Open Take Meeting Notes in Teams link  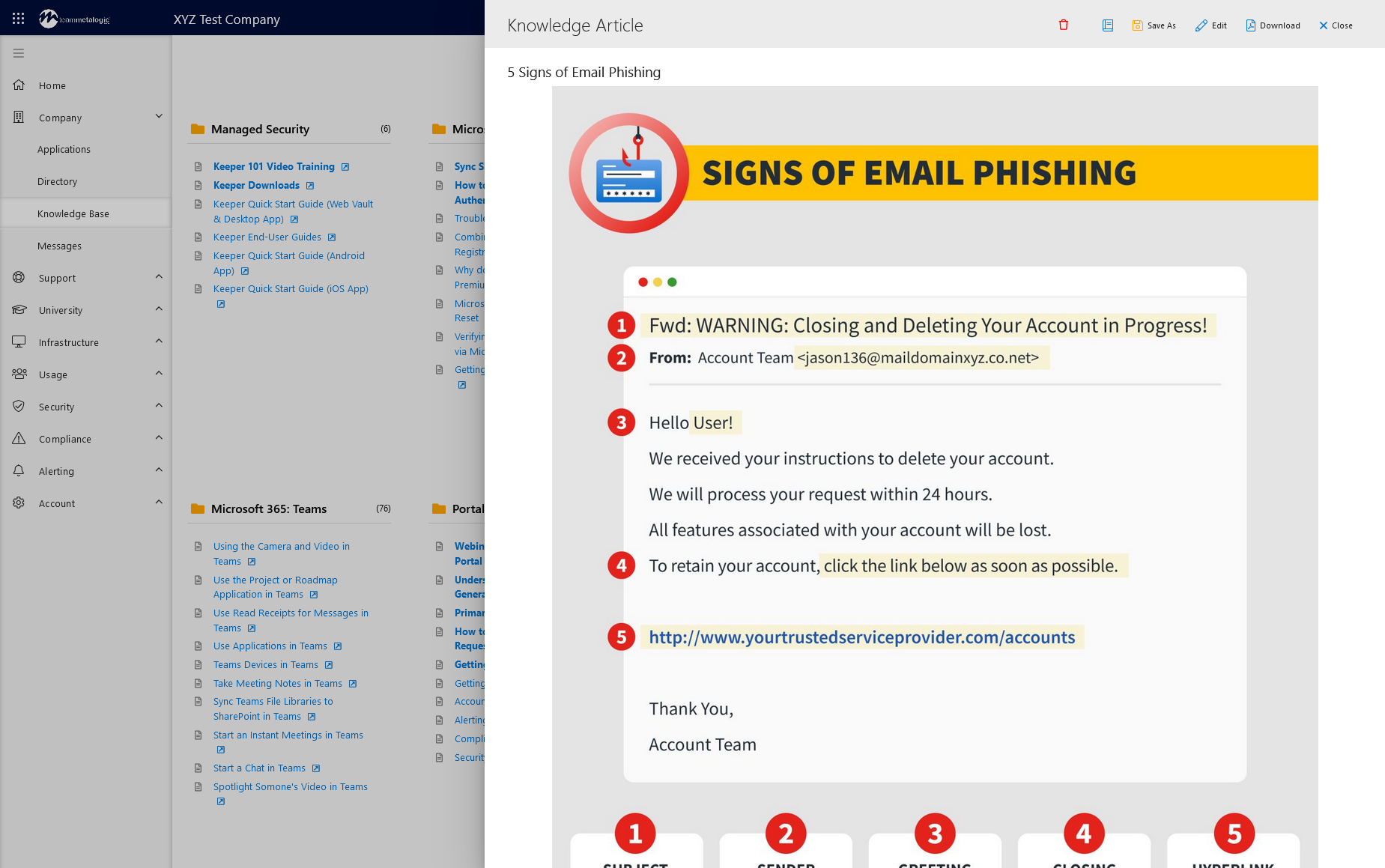pos(277,683)
